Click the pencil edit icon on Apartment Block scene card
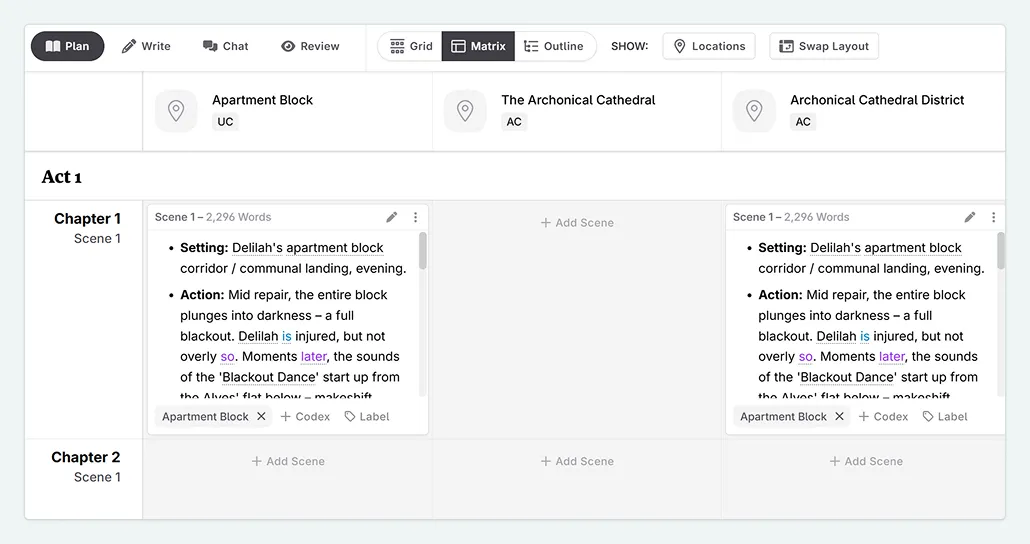This screenshot has width=1030, height=544. (392, 217)
